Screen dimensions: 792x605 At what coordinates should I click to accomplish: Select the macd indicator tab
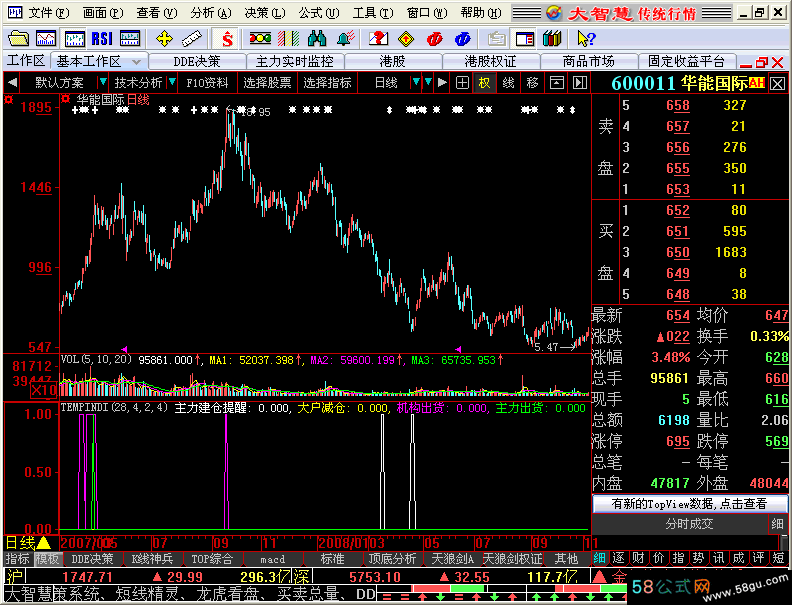273,559
